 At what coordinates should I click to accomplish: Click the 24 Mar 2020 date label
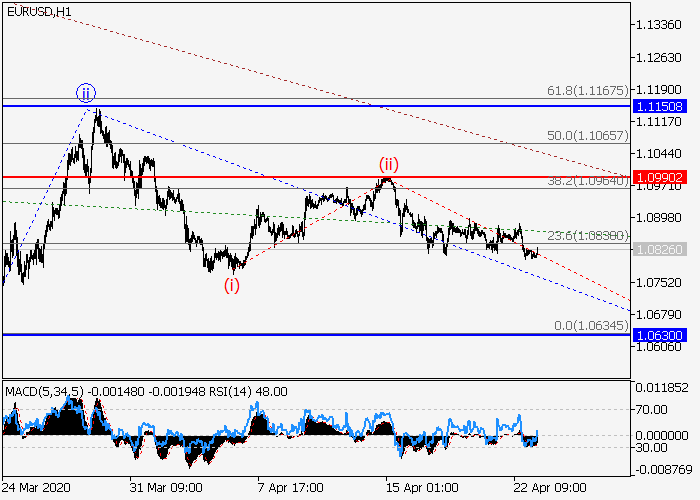(x=39, y=489)
